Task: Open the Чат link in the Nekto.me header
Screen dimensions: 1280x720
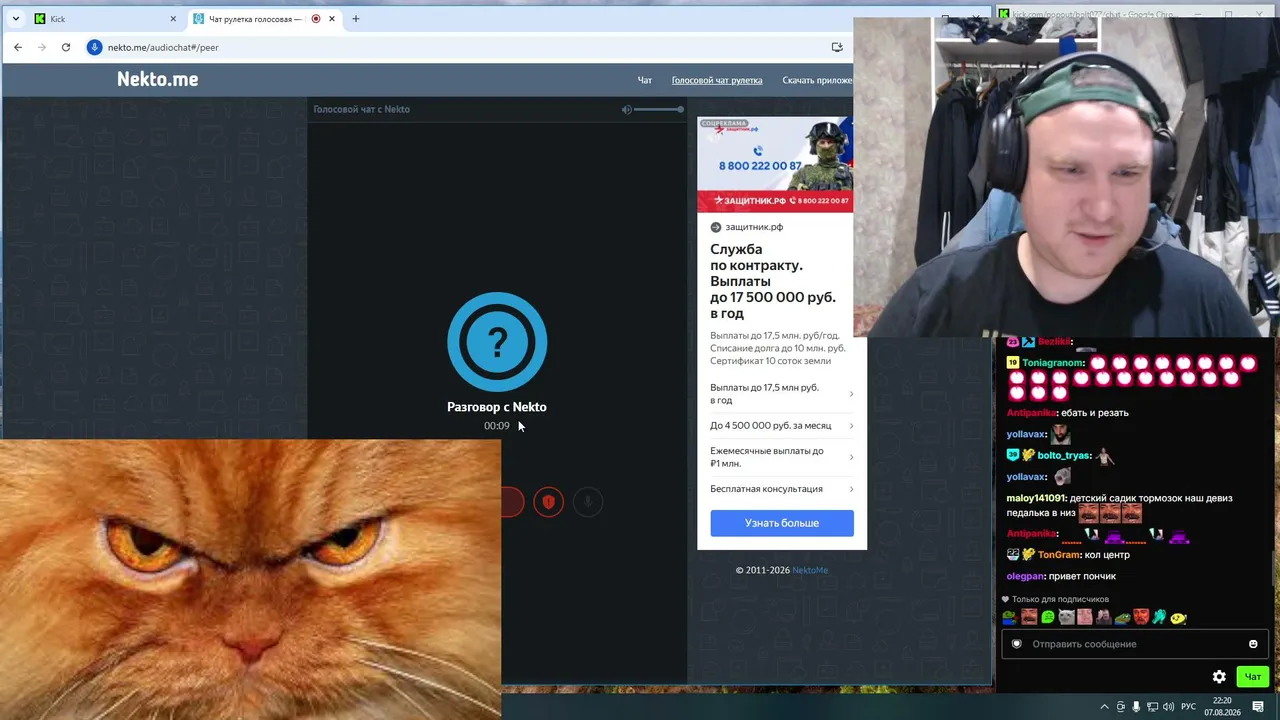Action: (x=645, y=80)
